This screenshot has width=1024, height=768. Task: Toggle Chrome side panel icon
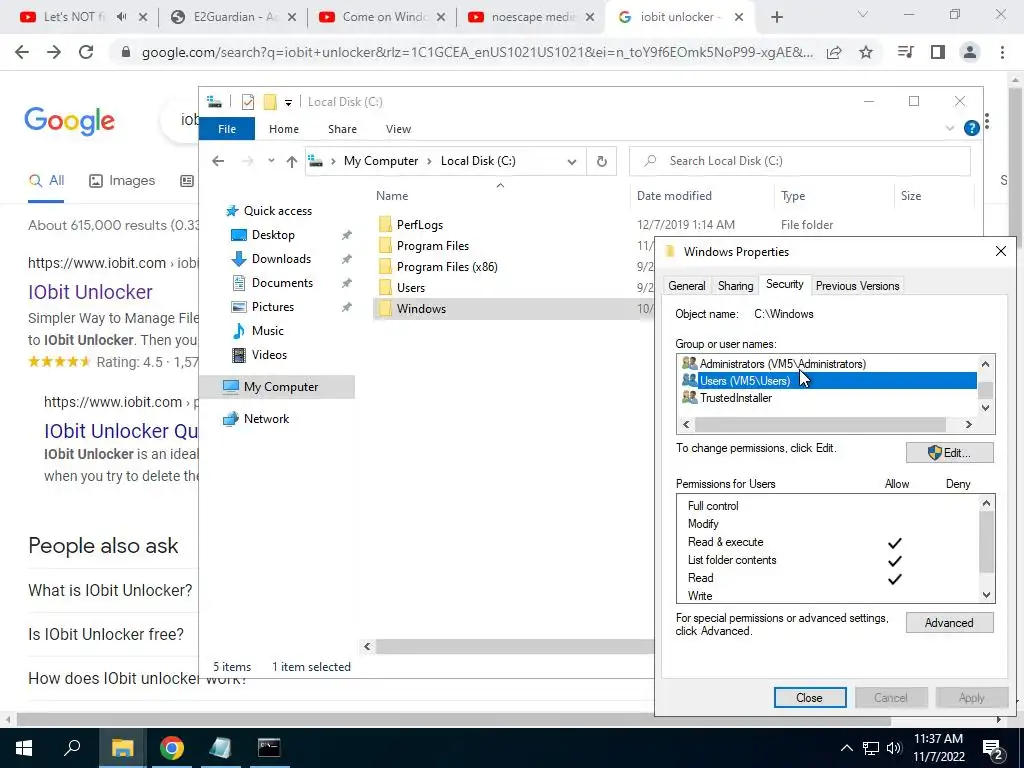(x=938, y=52)
